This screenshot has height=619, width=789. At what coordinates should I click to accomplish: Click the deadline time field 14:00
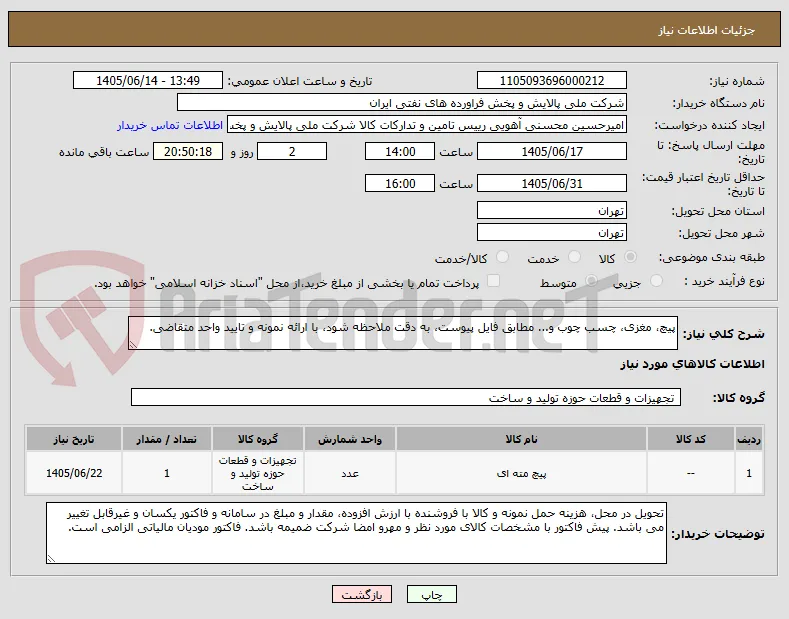coord(400,151)
